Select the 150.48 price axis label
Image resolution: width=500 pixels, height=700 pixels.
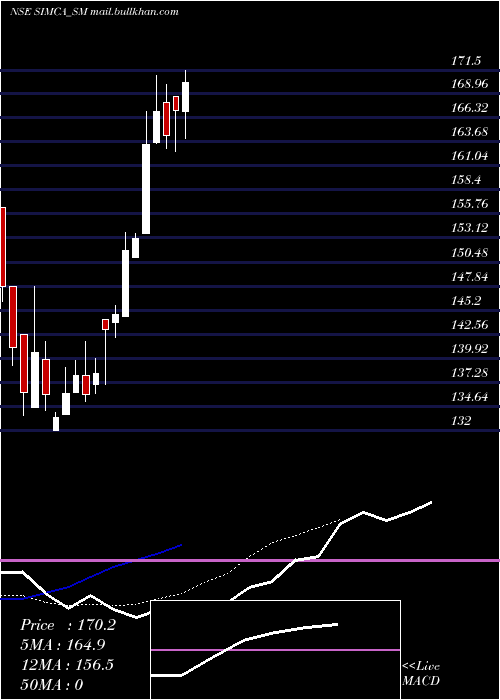click(x=470, y=253)
